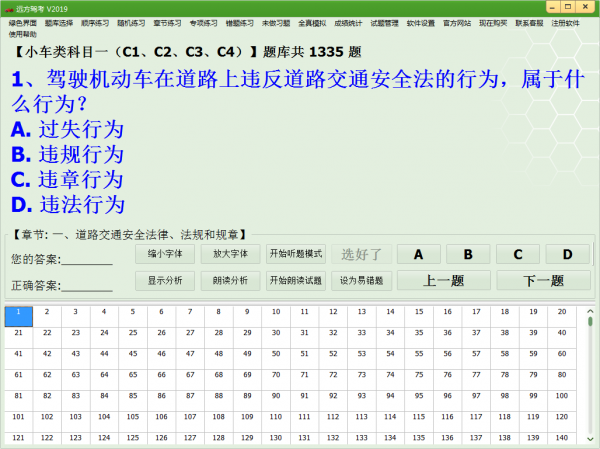Click the 您的答案 answer field
Image resolution: width=600 pixels, height=449 pixels.
[x=87, y=260]
